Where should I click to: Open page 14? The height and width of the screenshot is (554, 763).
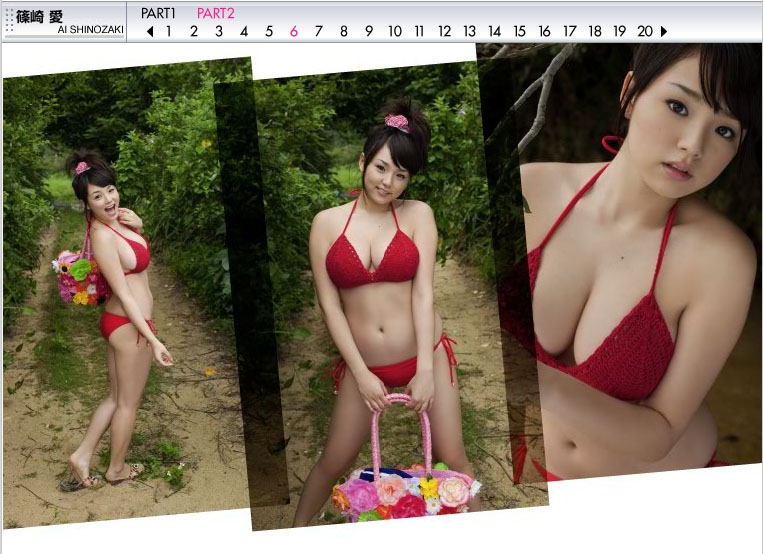click(x=494, y=32)
